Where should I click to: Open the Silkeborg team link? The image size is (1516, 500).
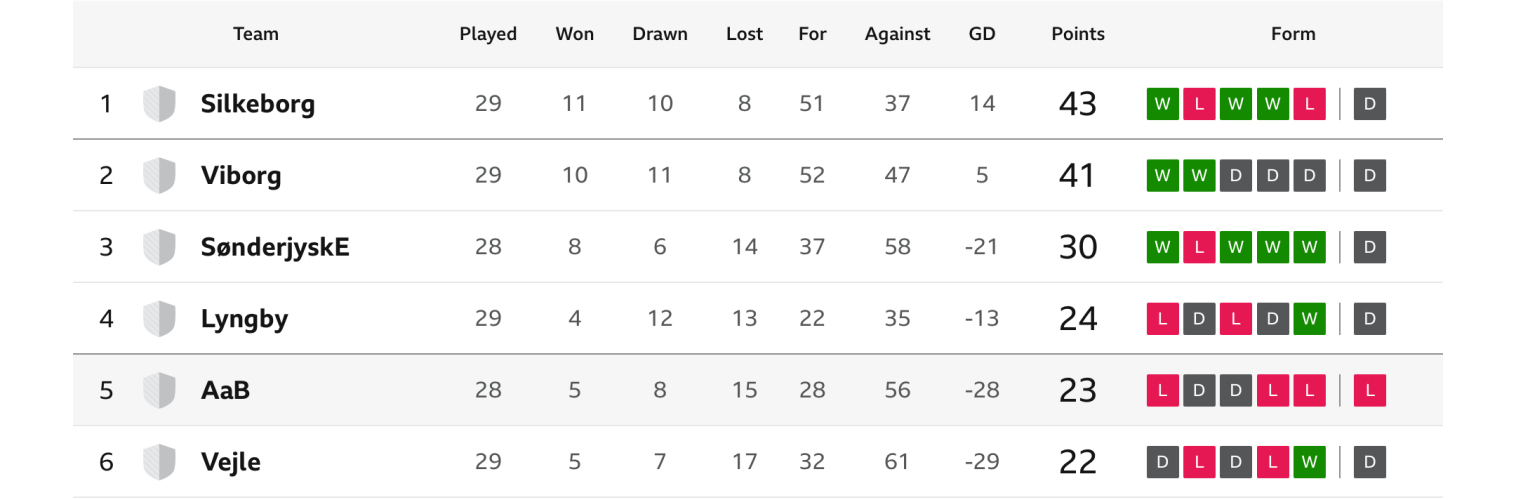(257, 104)
